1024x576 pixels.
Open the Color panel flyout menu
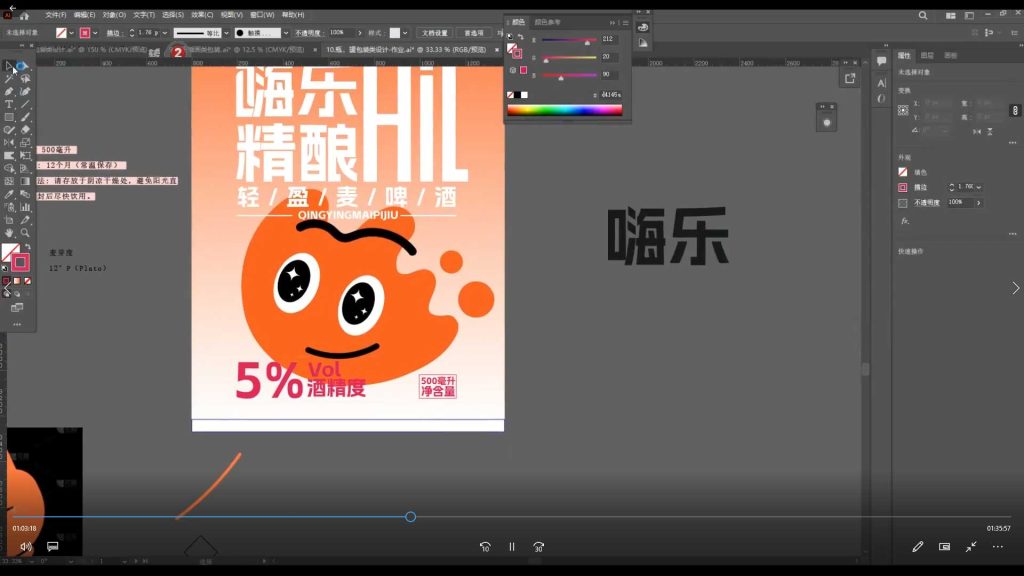(625, 22)
